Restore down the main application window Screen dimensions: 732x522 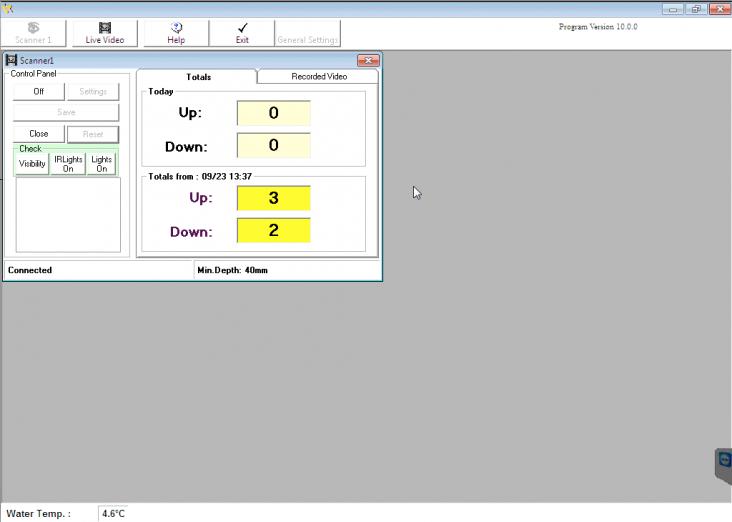(696, 9)
